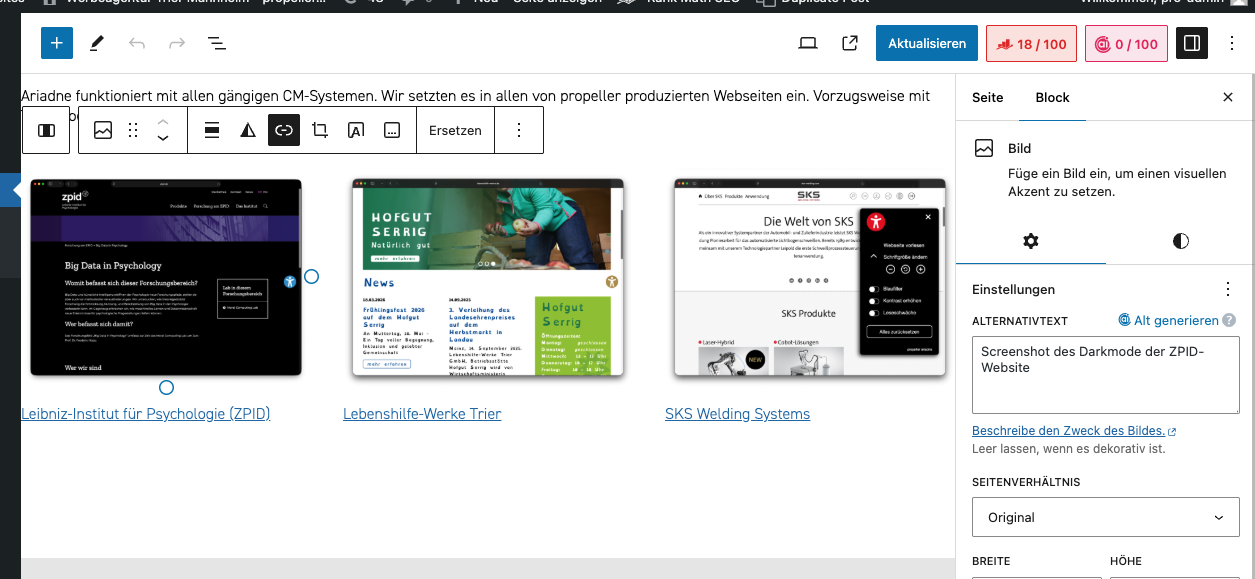
Task: Click the image block type icon
Action: [103, 130]
